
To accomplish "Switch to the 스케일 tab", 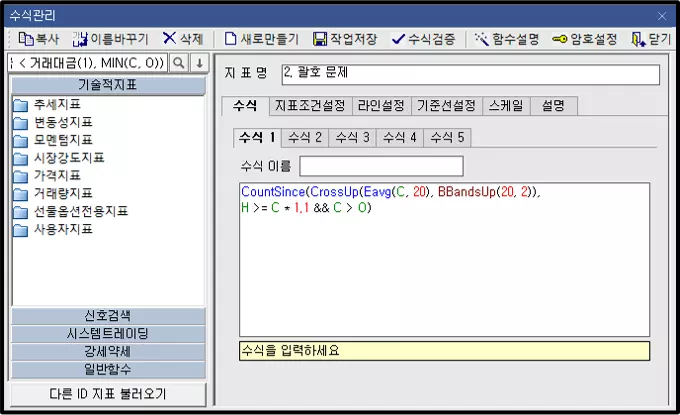I will (506, 106).
